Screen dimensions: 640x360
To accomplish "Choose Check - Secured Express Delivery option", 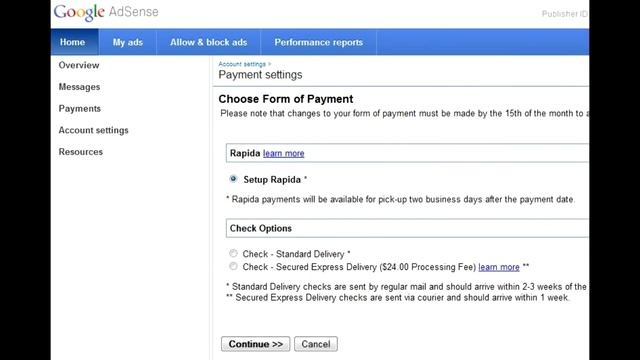I will click(x=233, y=267).
